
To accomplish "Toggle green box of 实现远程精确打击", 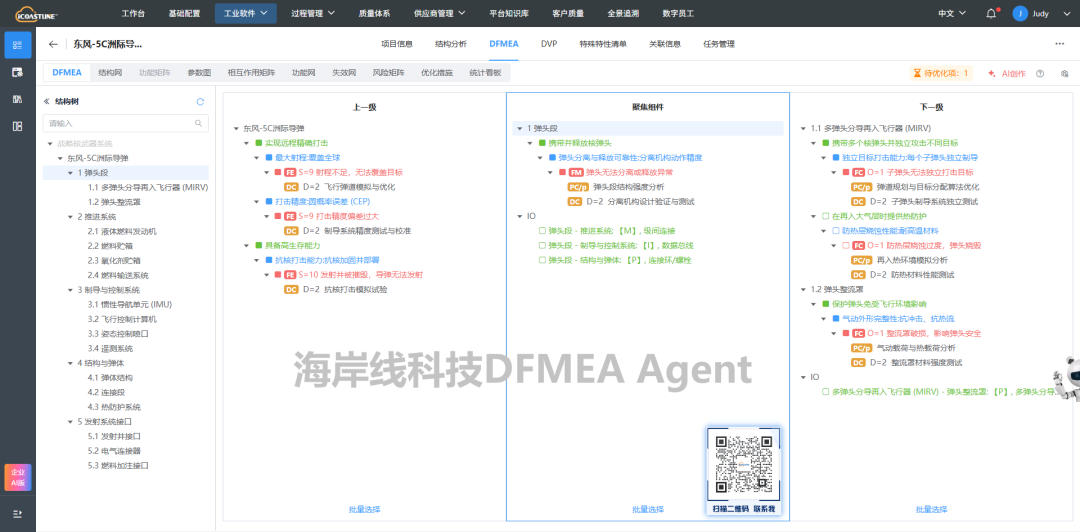I will coord(259,143).
